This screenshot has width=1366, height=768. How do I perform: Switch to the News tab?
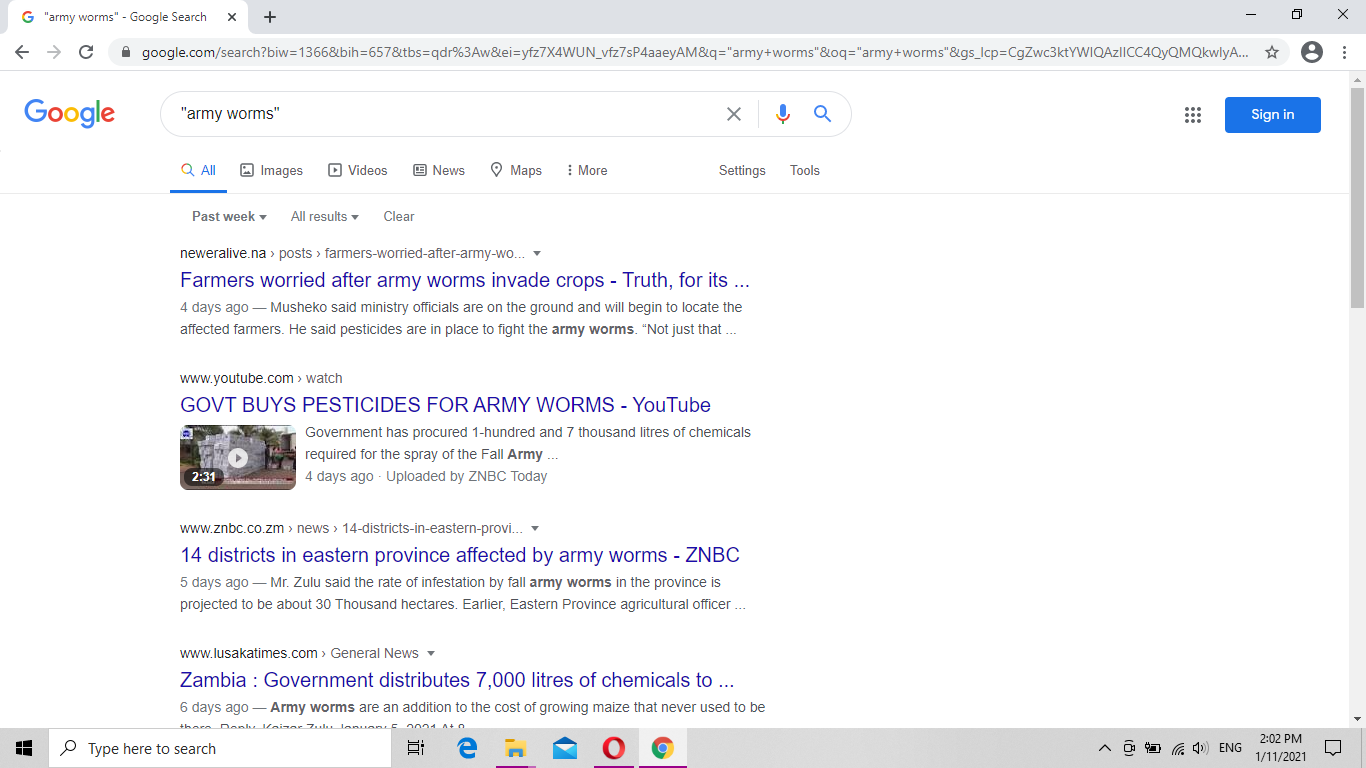pyautogui.click(x=439, y=171)
